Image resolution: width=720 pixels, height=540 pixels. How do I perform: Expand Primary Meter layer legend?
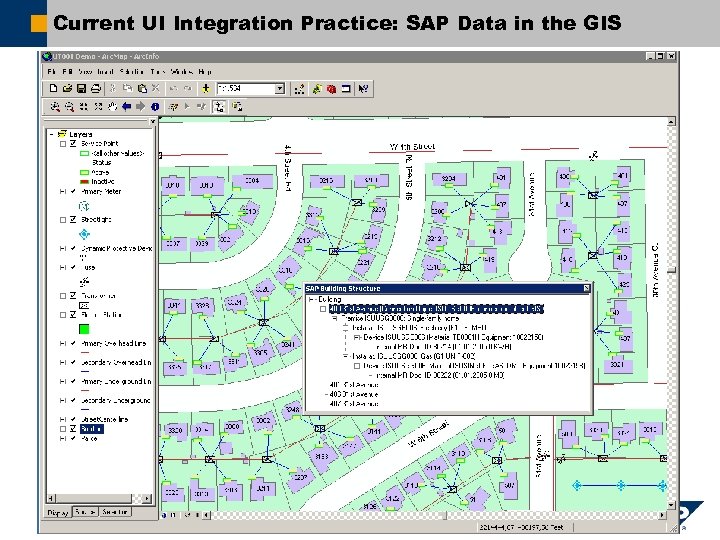click(x=63, y=191)
